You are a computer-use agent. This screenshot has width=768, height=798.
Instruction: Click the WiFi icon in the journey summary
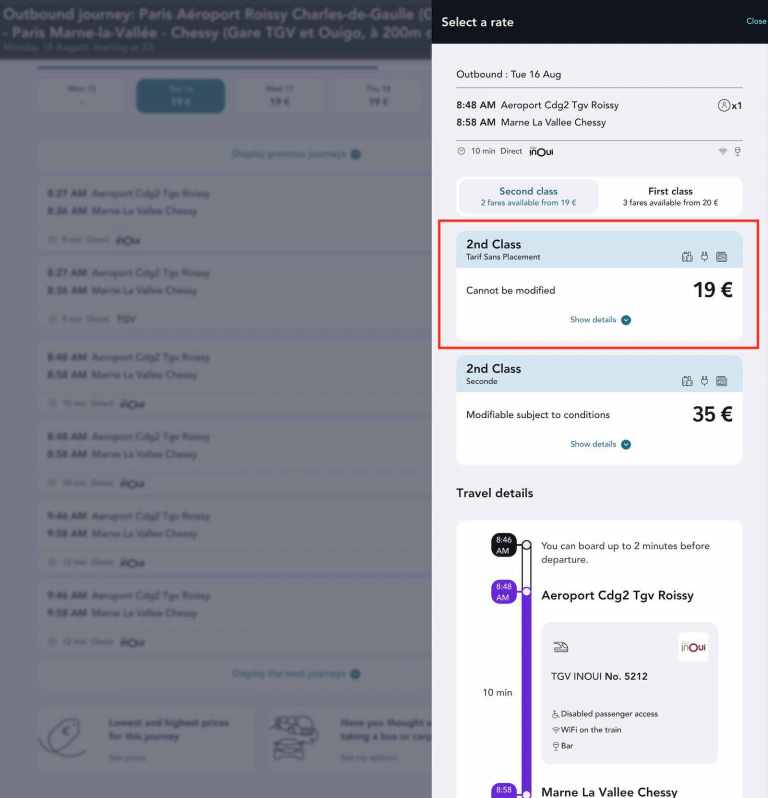(x=722, y=151)
